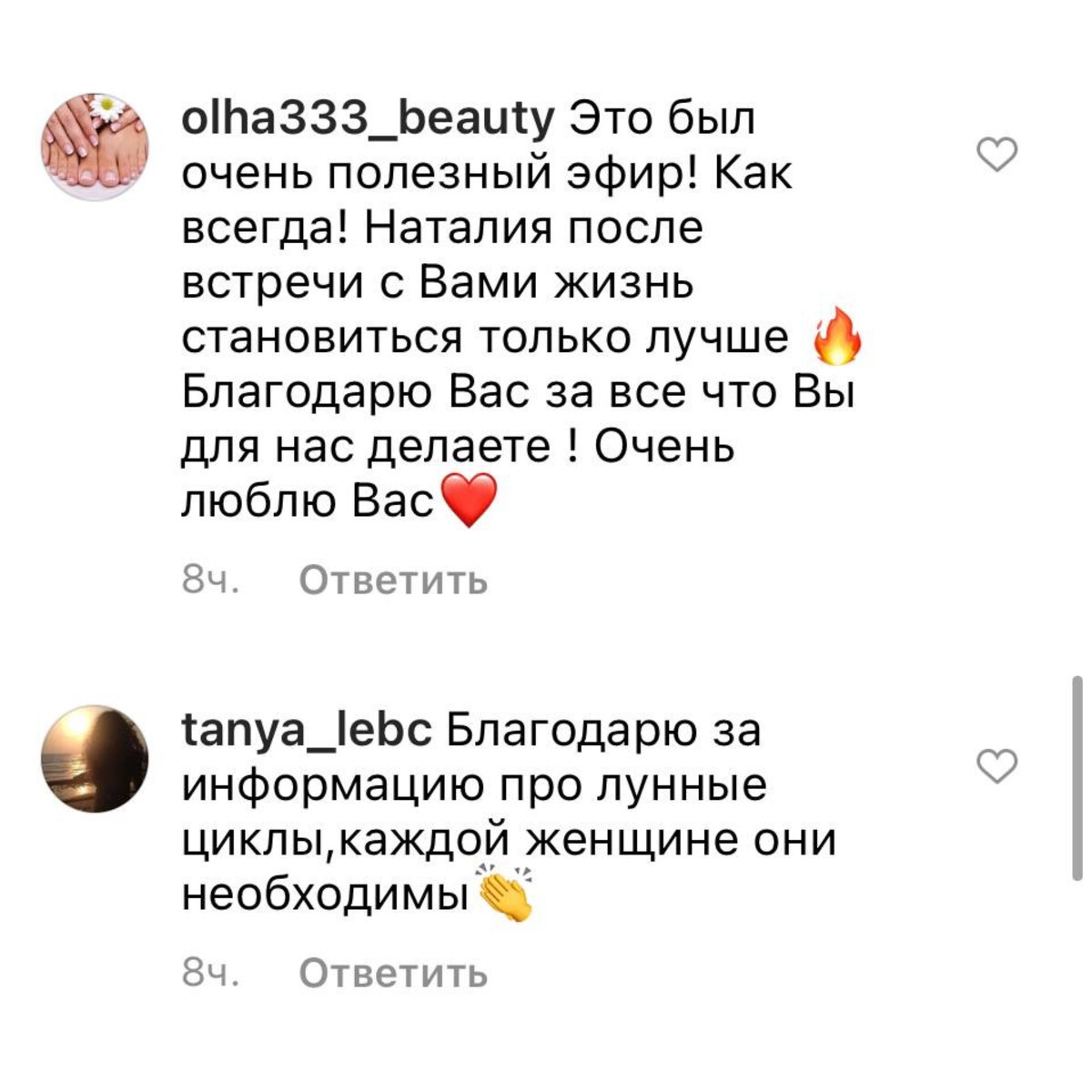
Task: Open the olha333_beauty profile picture
Action: 95,146
